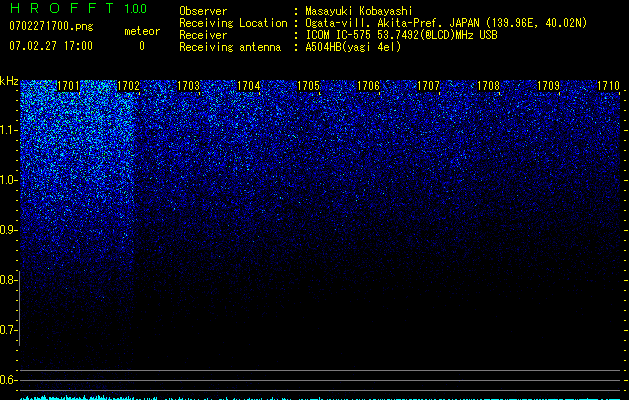Click the 1.1 kHz axis label
629x400 pixels.
pos(8,130)
